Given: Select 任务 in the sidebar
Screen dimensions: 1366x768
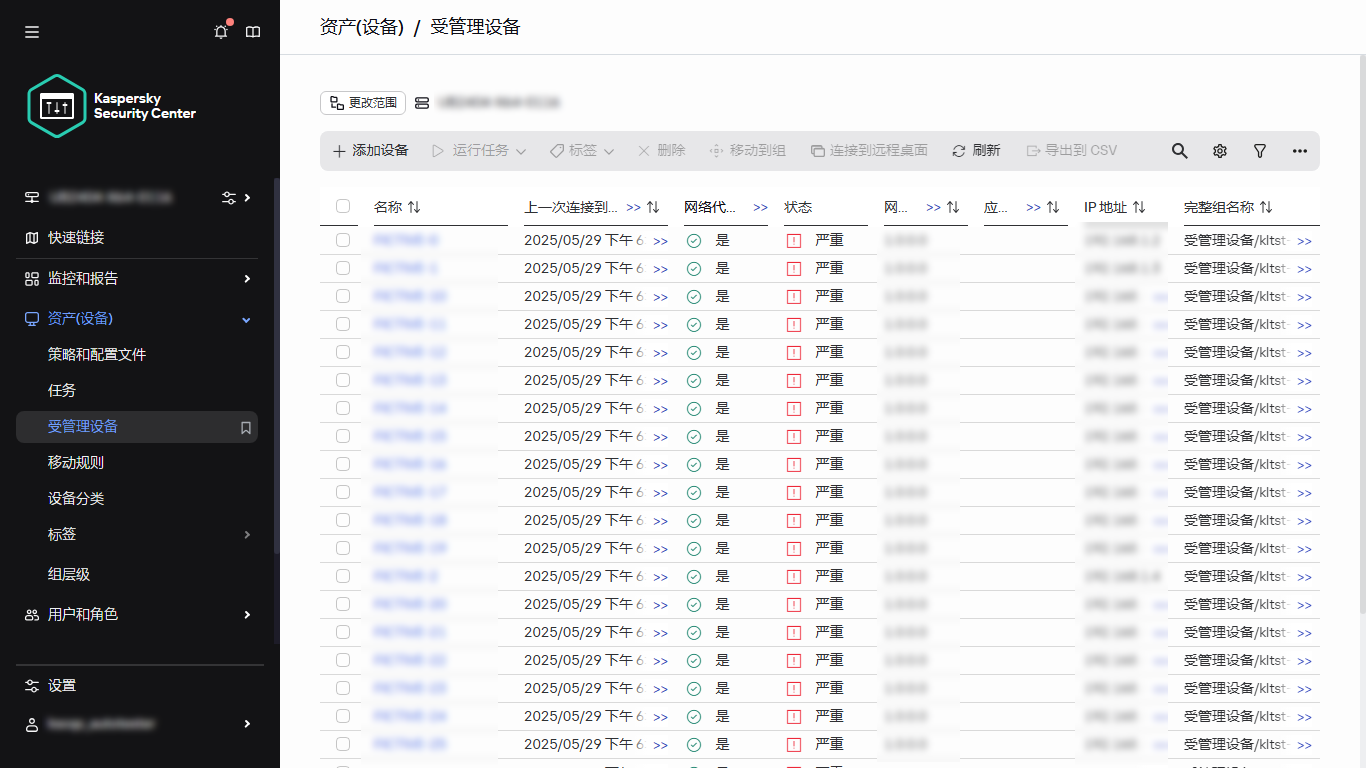Looking at the screenshot, I should coord(61,390).
